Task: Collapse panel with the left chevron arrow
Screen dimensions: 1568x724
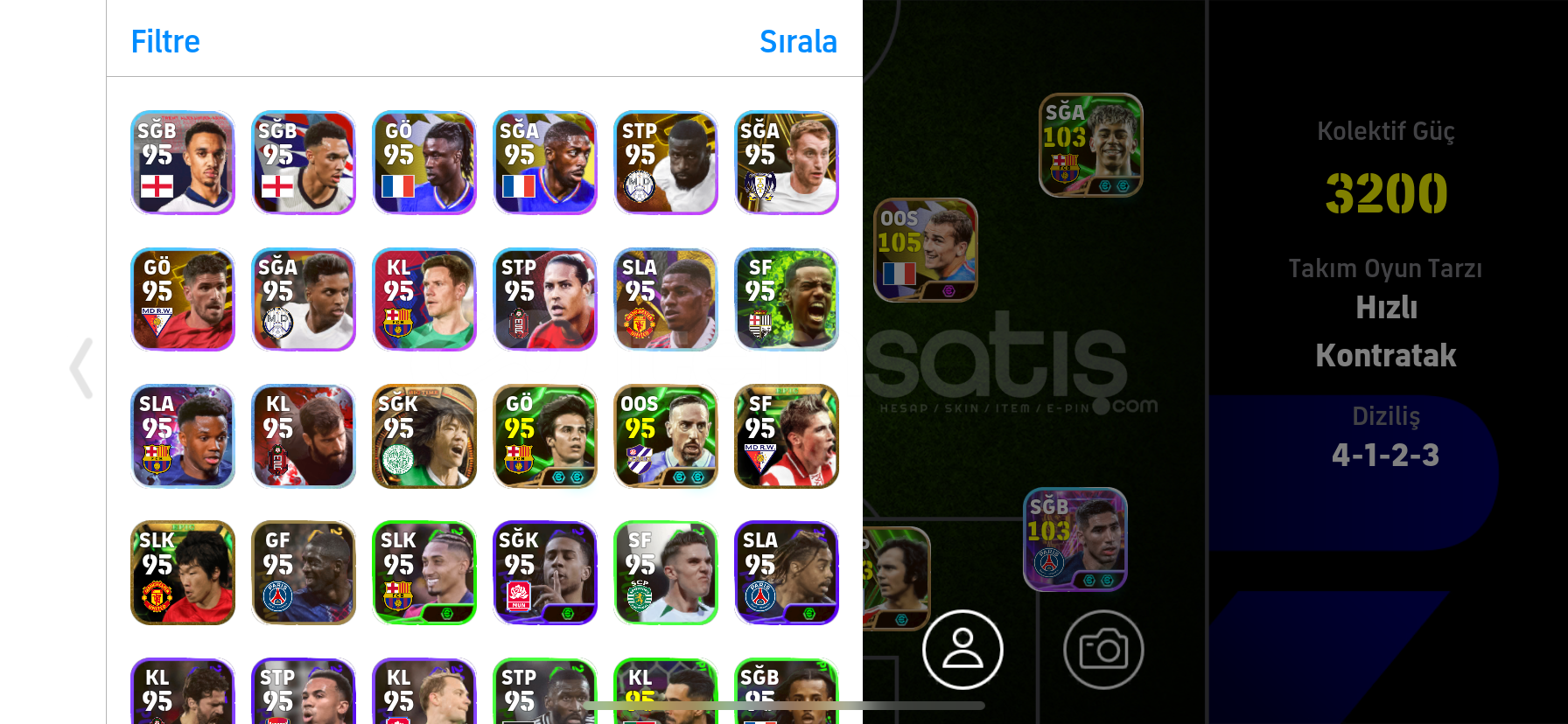Action: (x=81, y=368)
